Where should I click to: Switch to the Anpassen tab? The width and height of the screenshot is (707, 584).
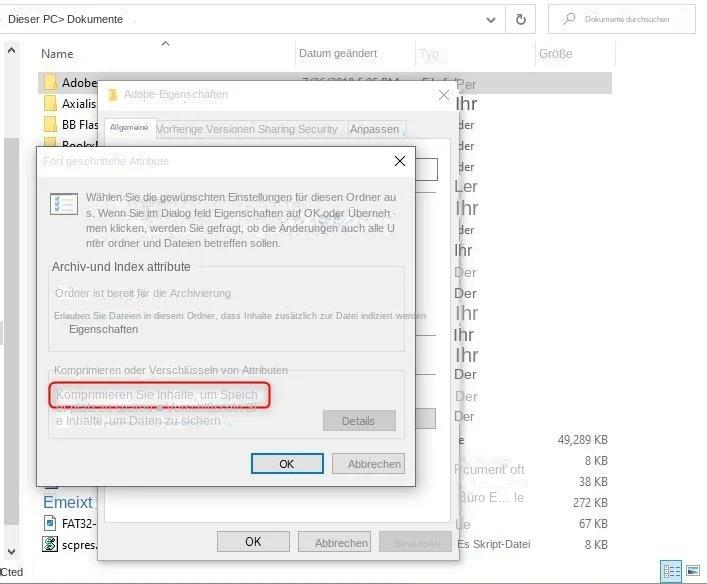tap(375, 129)
